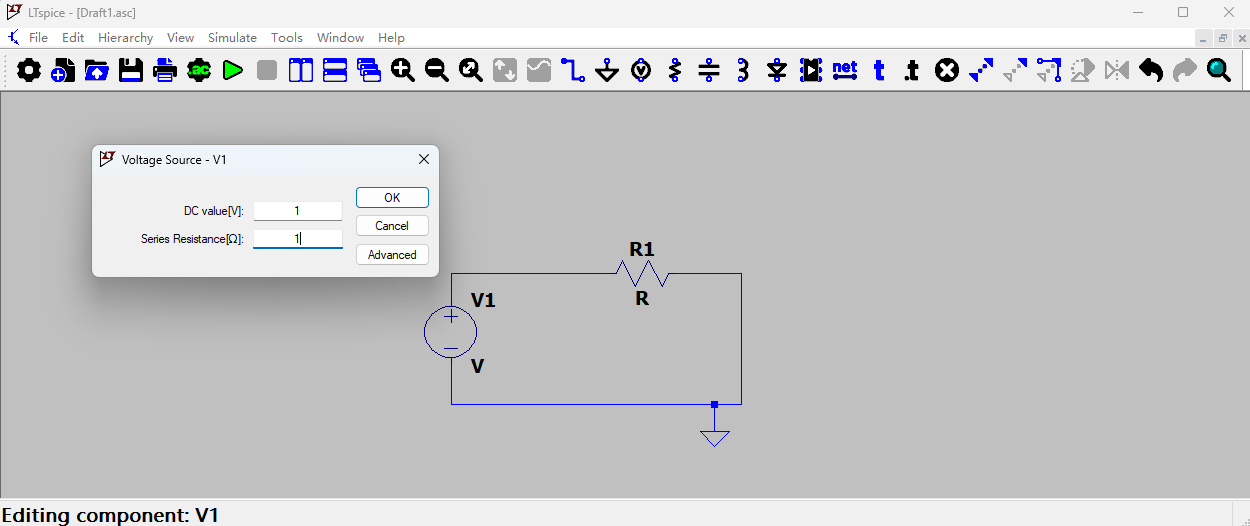Open Advanced voltage source options
Screen dimensions: 1250x526
pyautogui.click(x=392, y=255)
